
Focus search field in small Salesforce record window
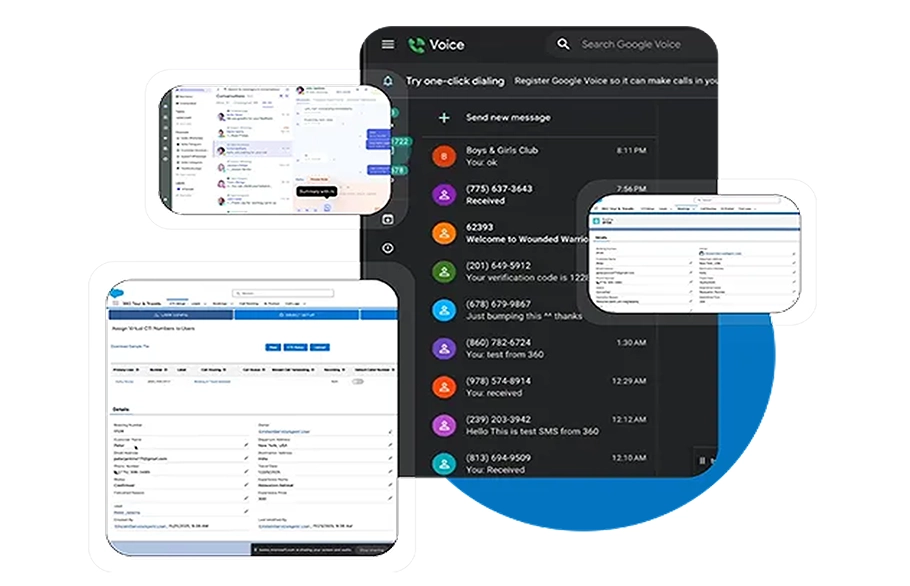coord(737,200)
